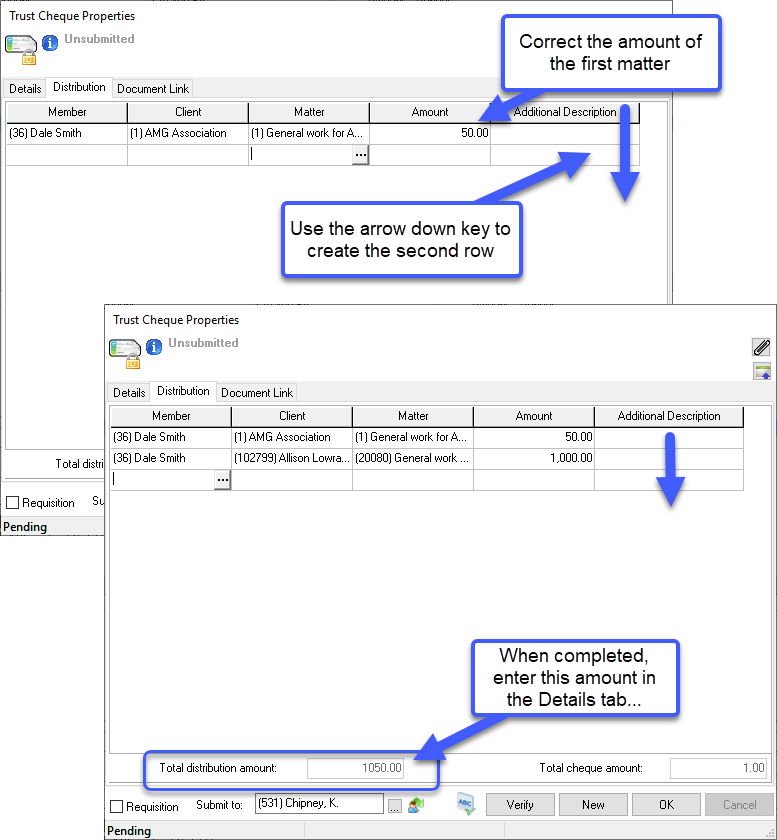Click the Amount column header in front window
Screen dimensions: 777x840
(534, 416)
